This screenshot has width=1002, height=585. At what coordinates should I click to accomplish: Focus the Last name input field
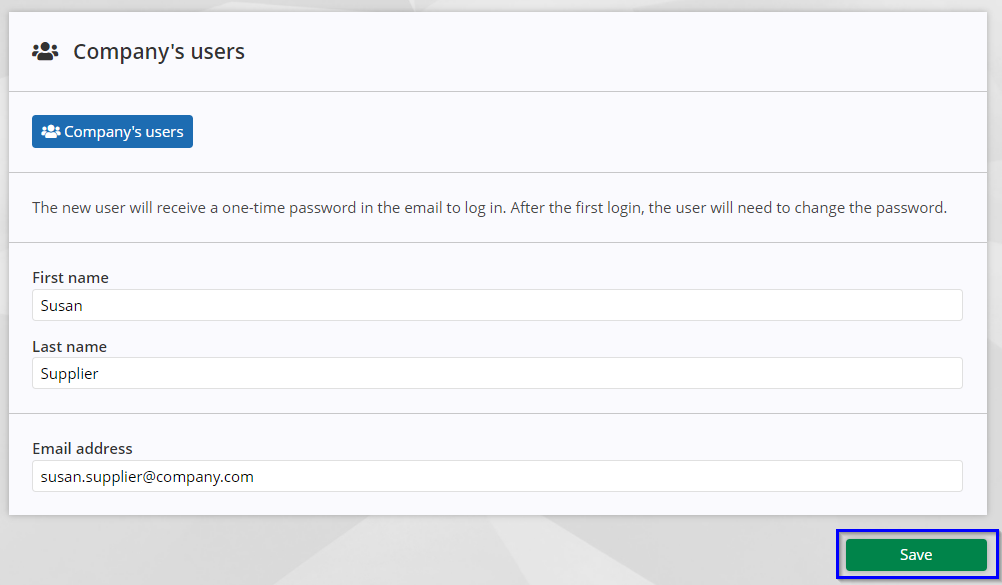[x=497, y=373]
